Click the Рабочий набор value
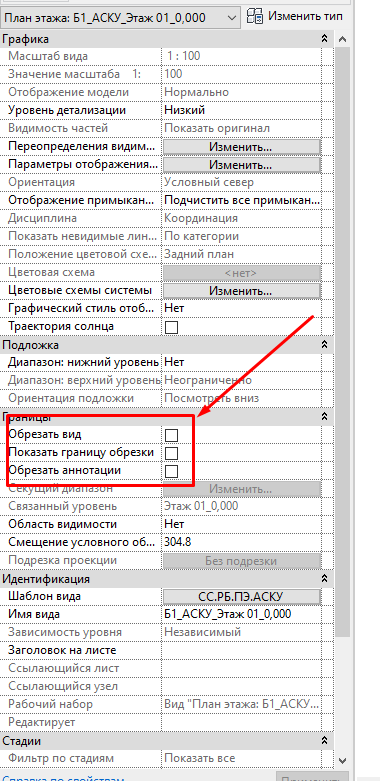 pos(242,704)
